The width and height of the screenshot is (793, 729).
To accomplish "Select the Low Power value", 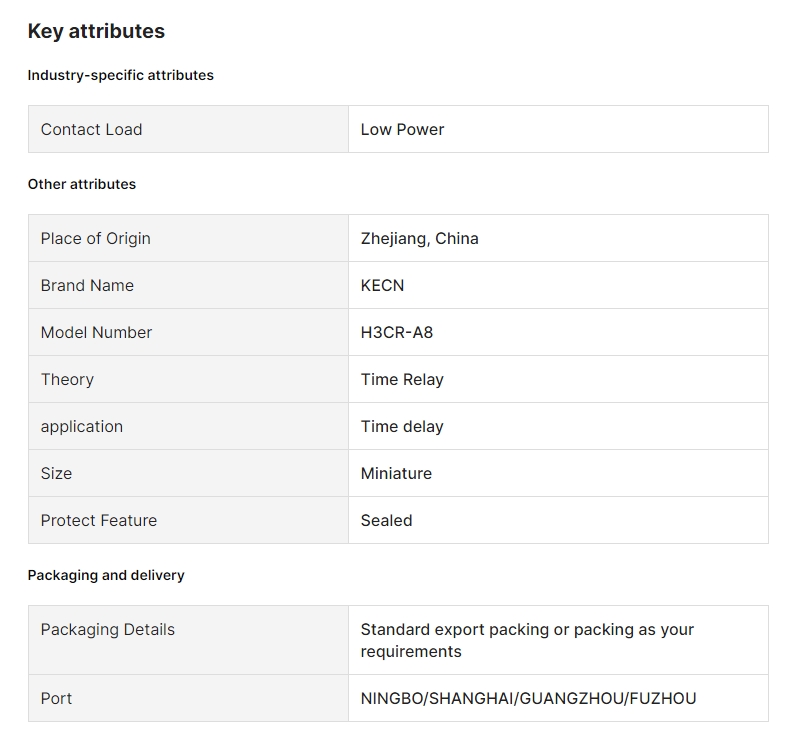I will pyautogui.click(x=402, y=130).
